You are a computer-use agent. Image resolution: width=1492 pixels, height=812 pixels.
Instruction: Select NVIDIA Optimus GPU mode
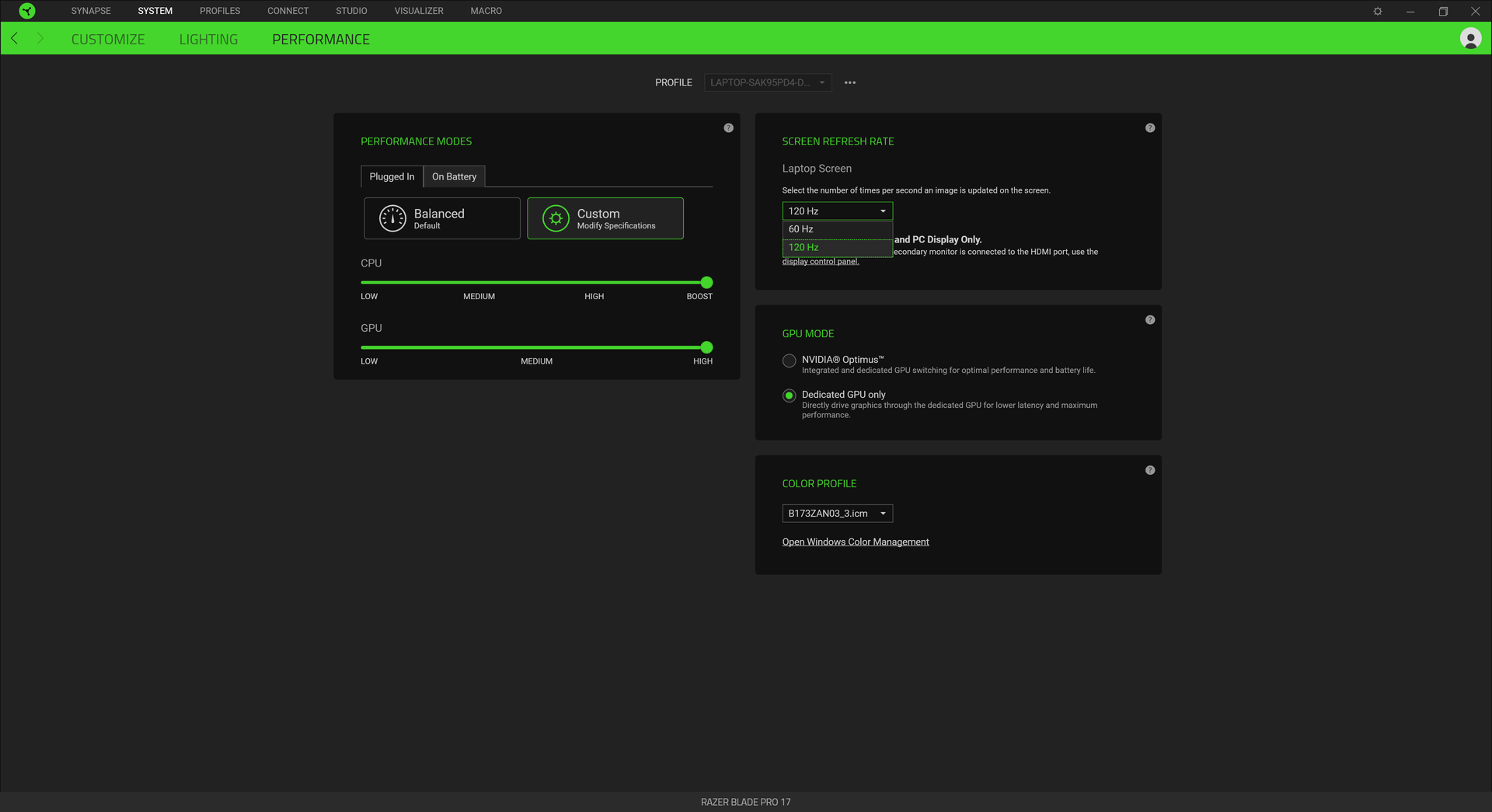pos(789,361)
